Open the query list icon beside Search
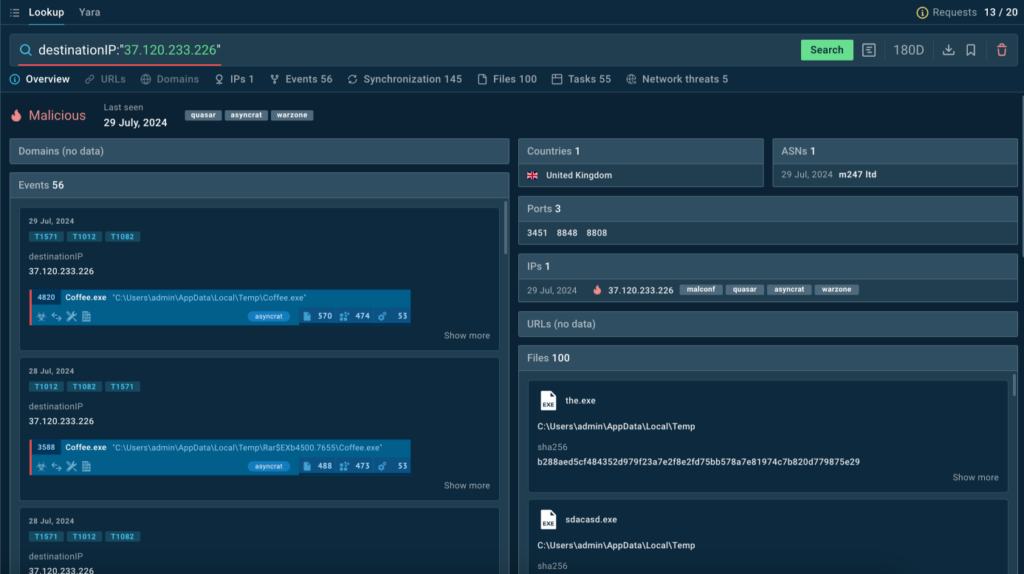 (x=869, y=50)
